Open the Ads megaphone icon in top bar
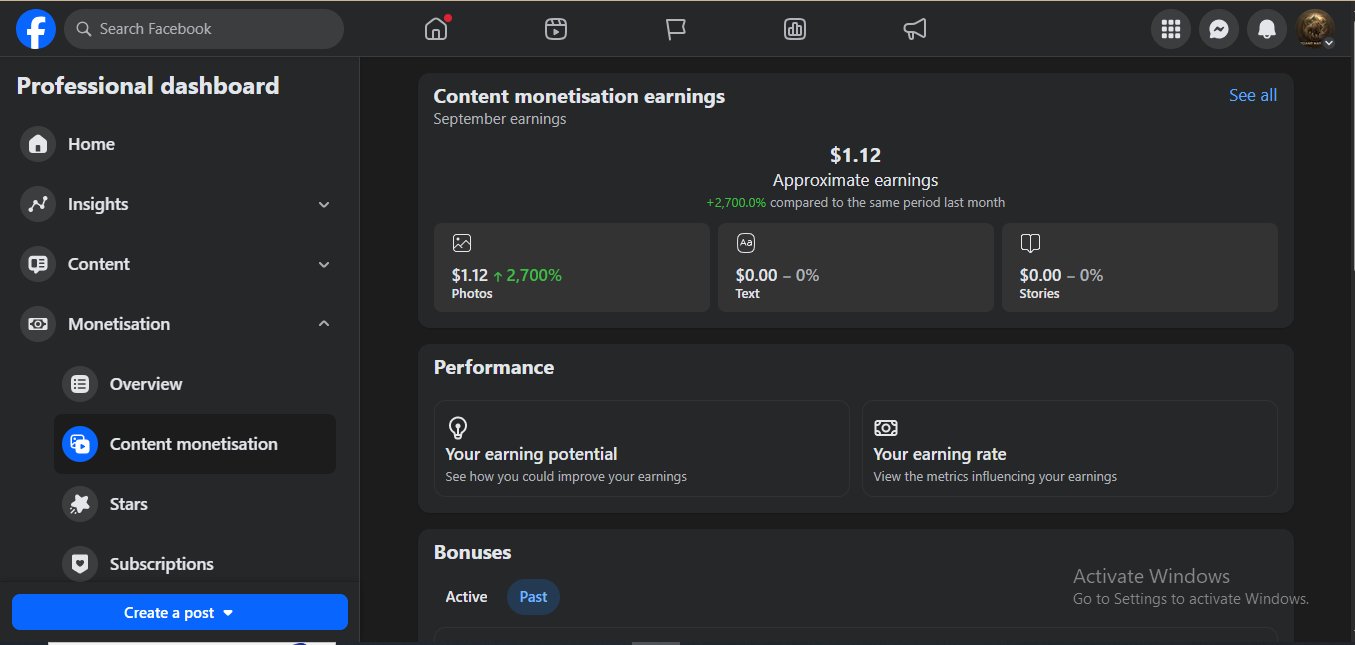The width and height of the screenshot is (1355, 645). (x=915, y=29)
